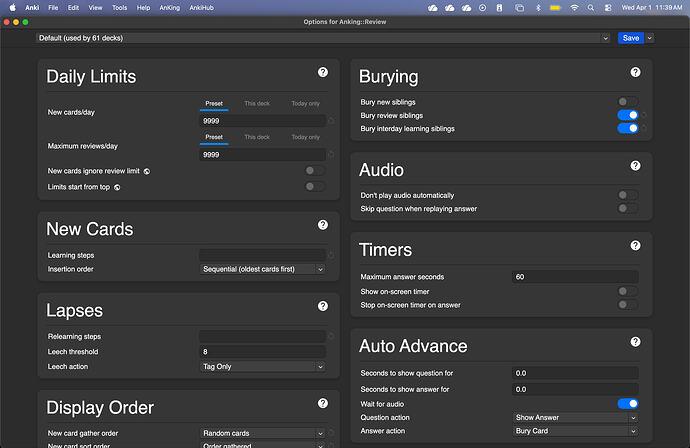Enable Show on-screen timer
Image resolution: width=690 pixels, height=448 pixels.
tap(627, 291)
